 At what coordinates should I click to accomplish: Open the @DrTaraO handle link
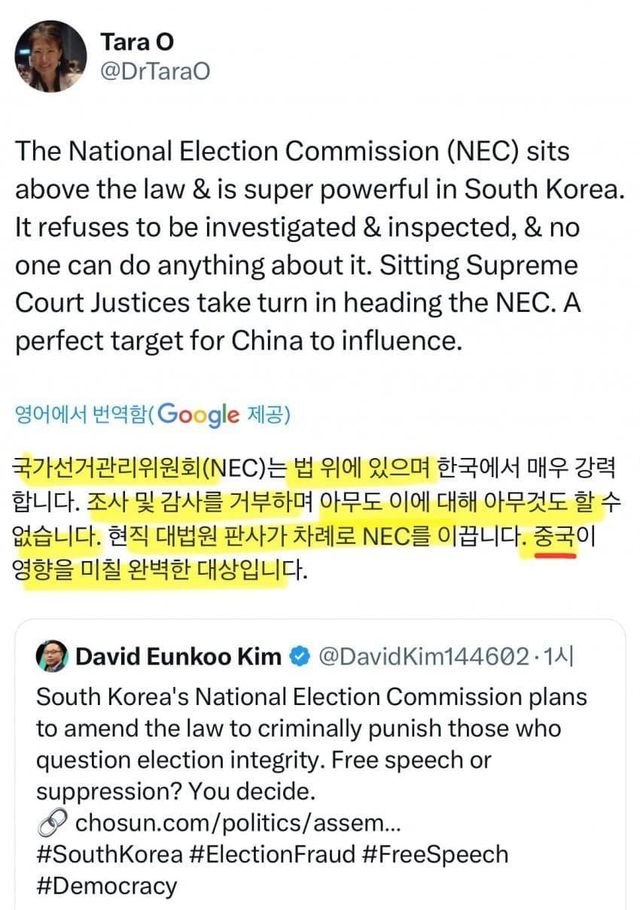pos(155,72)
